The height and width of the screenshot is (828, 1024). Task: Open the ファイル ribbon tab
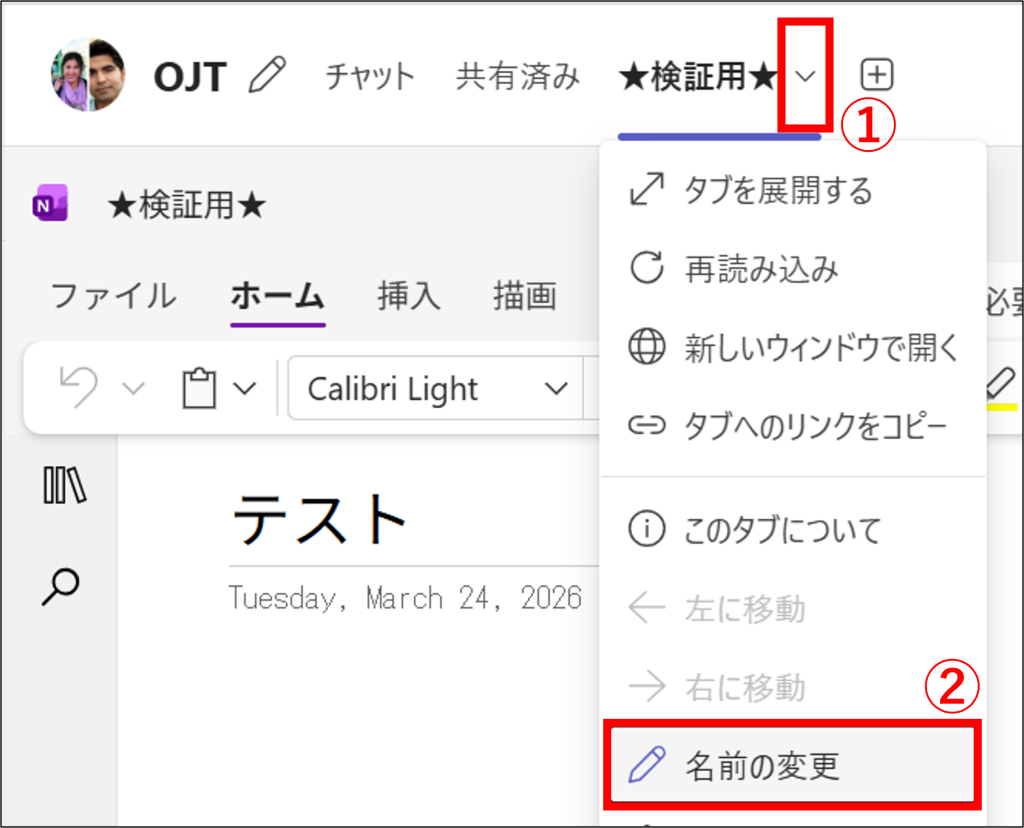click(113, 296)
